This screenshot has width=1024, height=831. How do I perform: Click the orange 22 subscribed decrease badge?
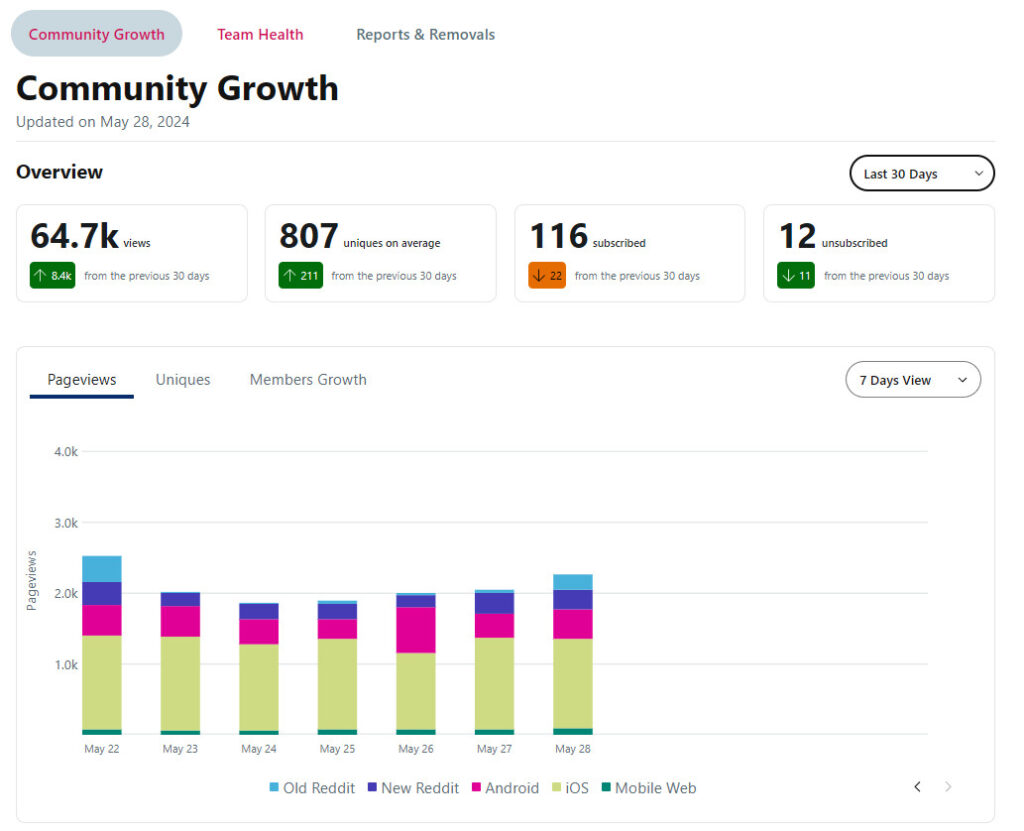(547, 276)
